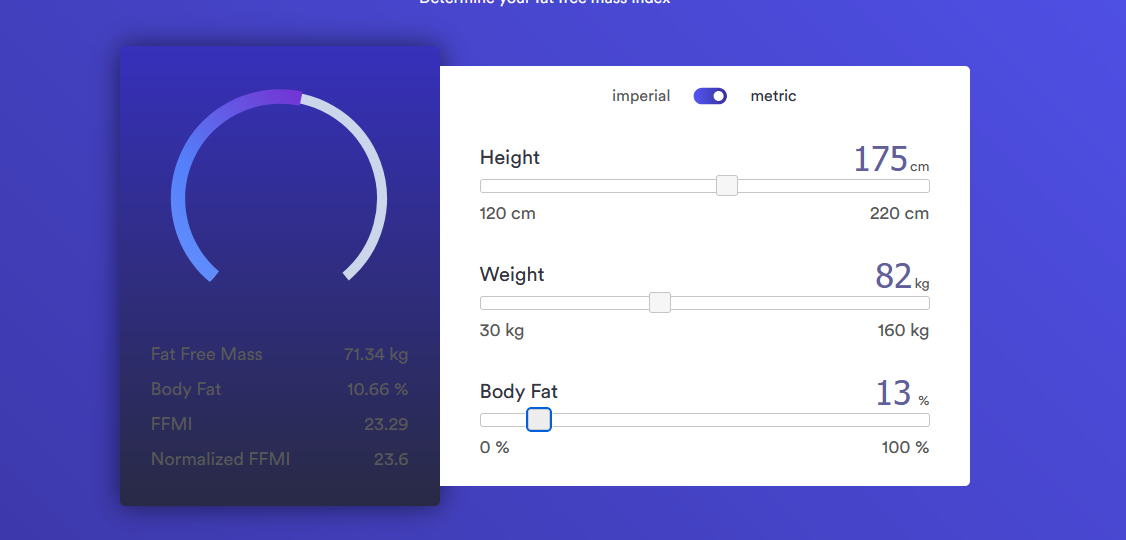Select the metric unit label
The height and width of the screenshot is (540, 1126).
click(x=773, y=96)
